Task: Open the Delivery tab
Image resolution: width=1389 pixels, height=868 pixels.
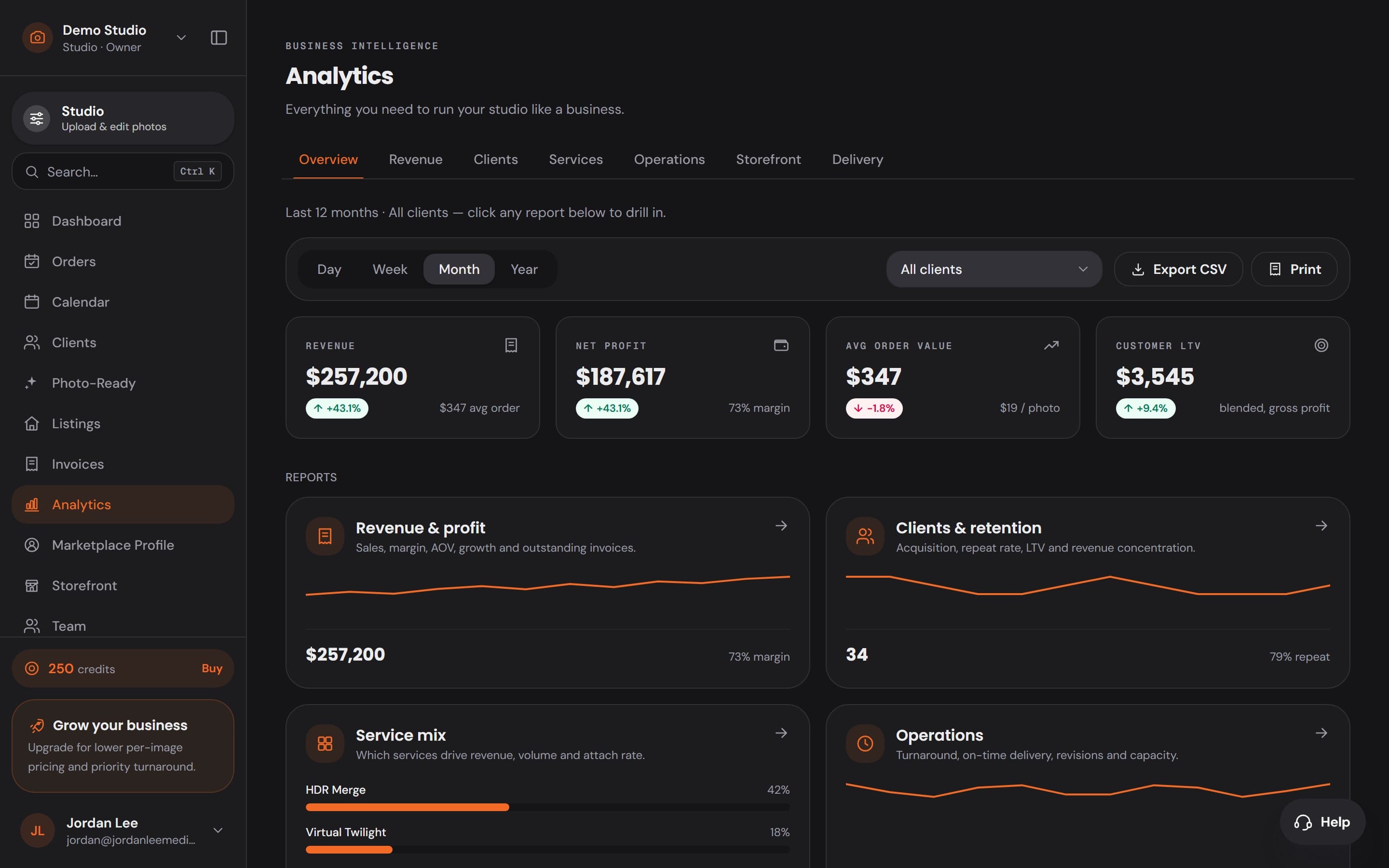Action: coord(858,160)
